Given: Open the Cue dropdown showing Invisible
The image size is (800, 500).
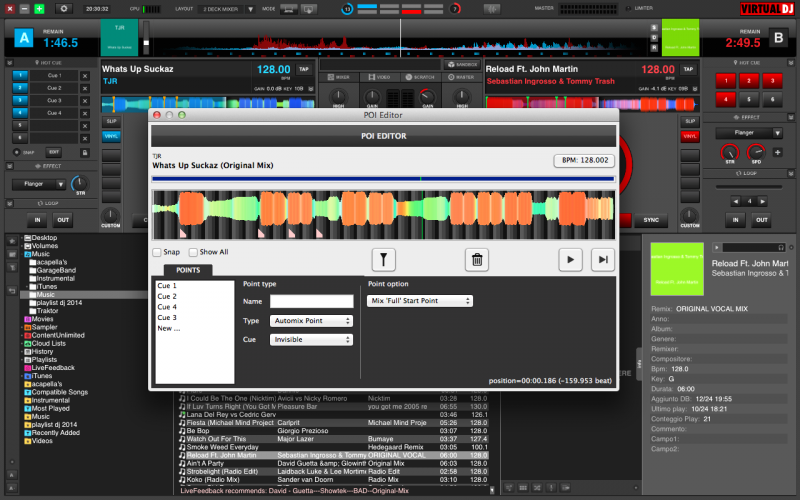Looking at the screenshot, I should click(311, 340).
